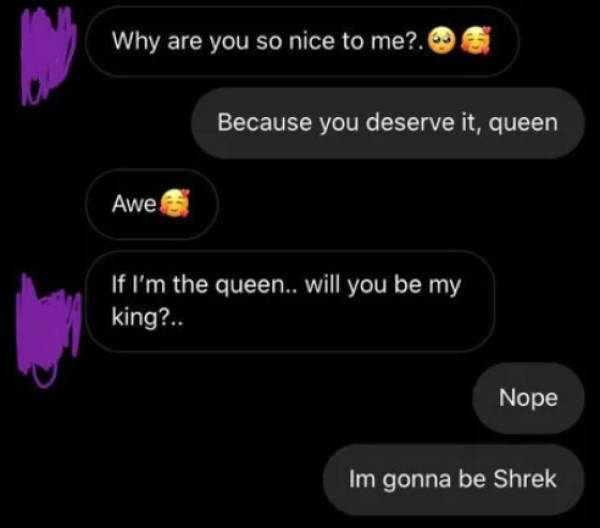The image size is (600, 528).
Task: Click the pleading face emoji
Action: [x=441, y=41]
